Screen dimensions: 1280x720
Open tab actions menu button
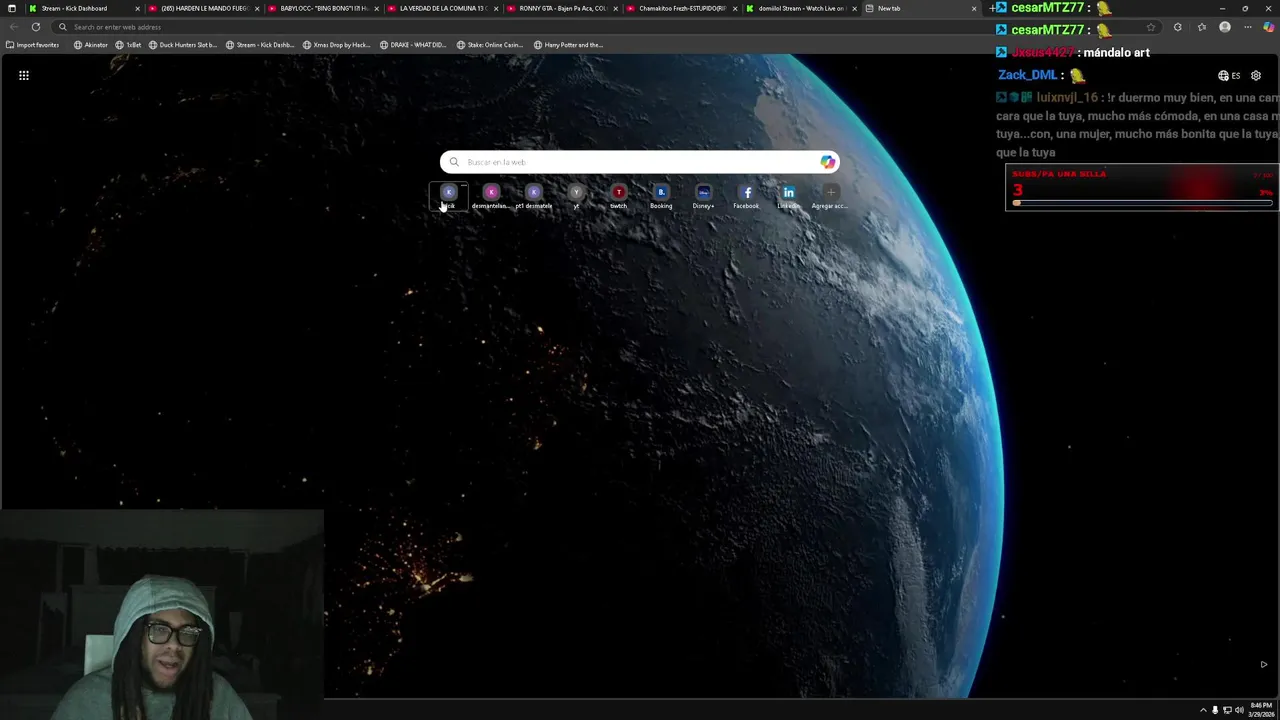click(12, 8)
